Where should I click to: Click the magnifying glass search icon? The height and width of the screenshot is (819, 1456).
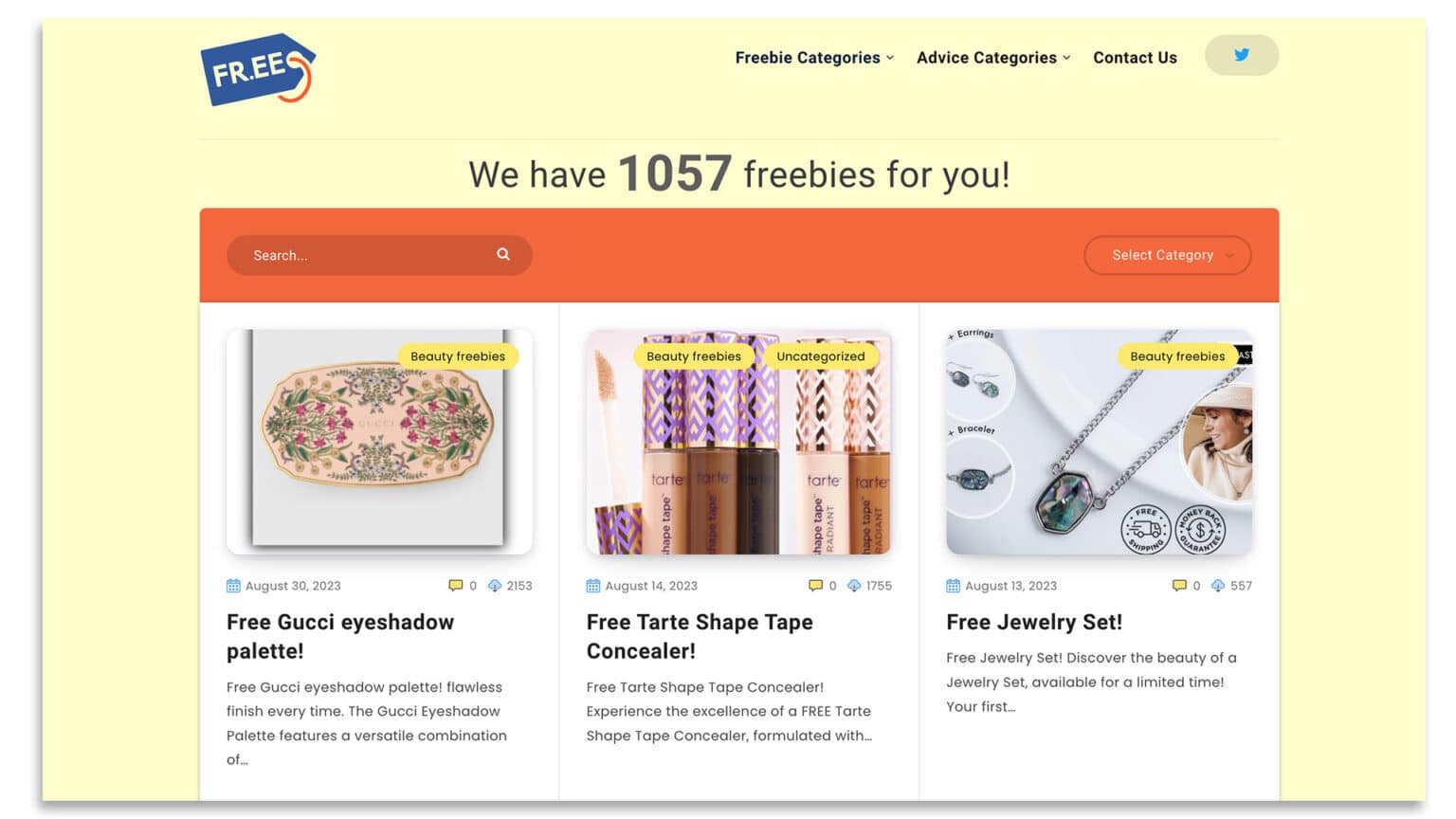pos(502,254)
